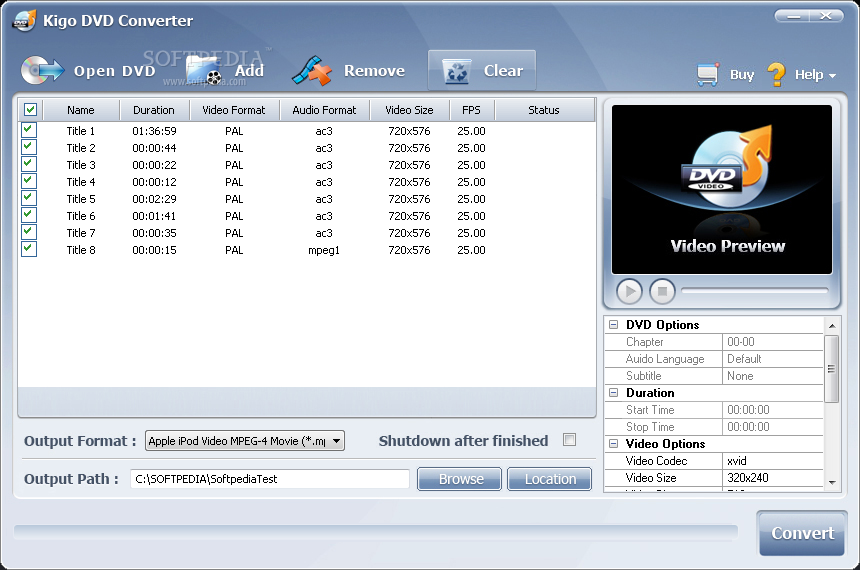The width and height of the screenshot is (860, 570).
Task: Collapse the Duration section
Action: point(614,393)
